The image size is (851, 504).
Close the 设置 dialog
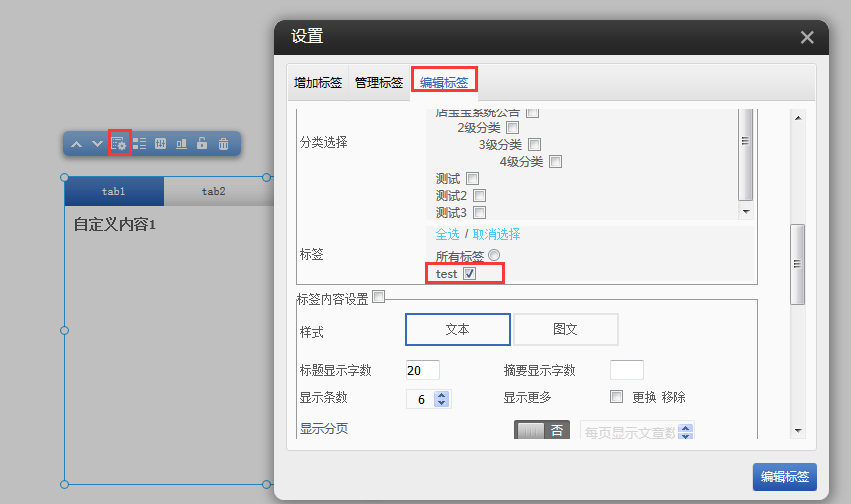807,37
